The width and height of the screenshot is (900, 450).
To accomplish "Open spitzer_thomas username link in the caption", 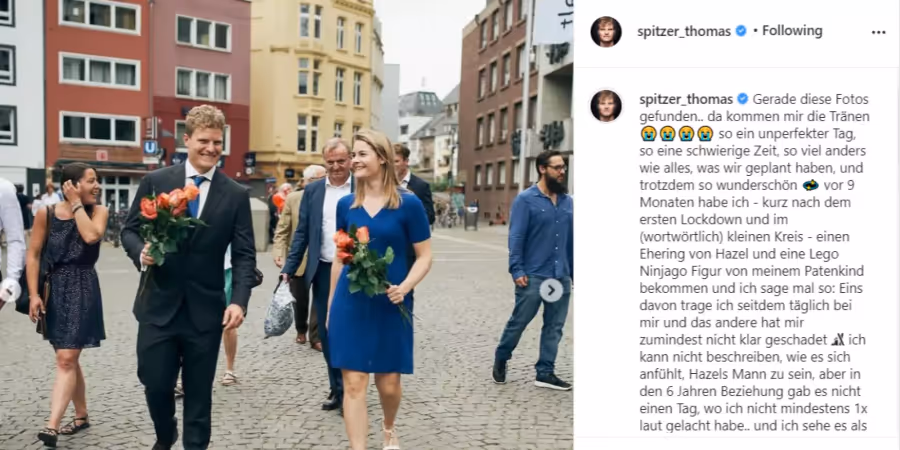I will [686, 99].
